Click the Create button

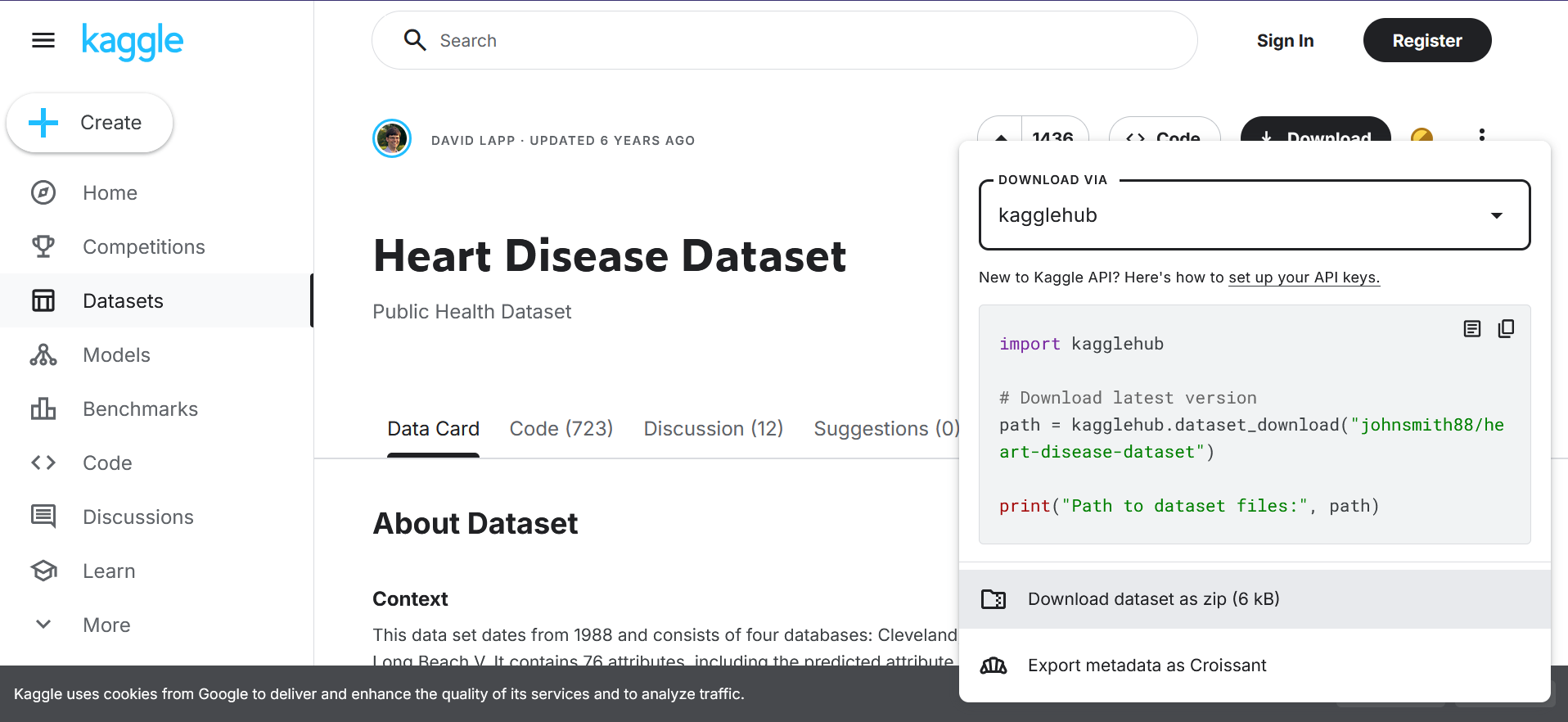click(90, 123)
